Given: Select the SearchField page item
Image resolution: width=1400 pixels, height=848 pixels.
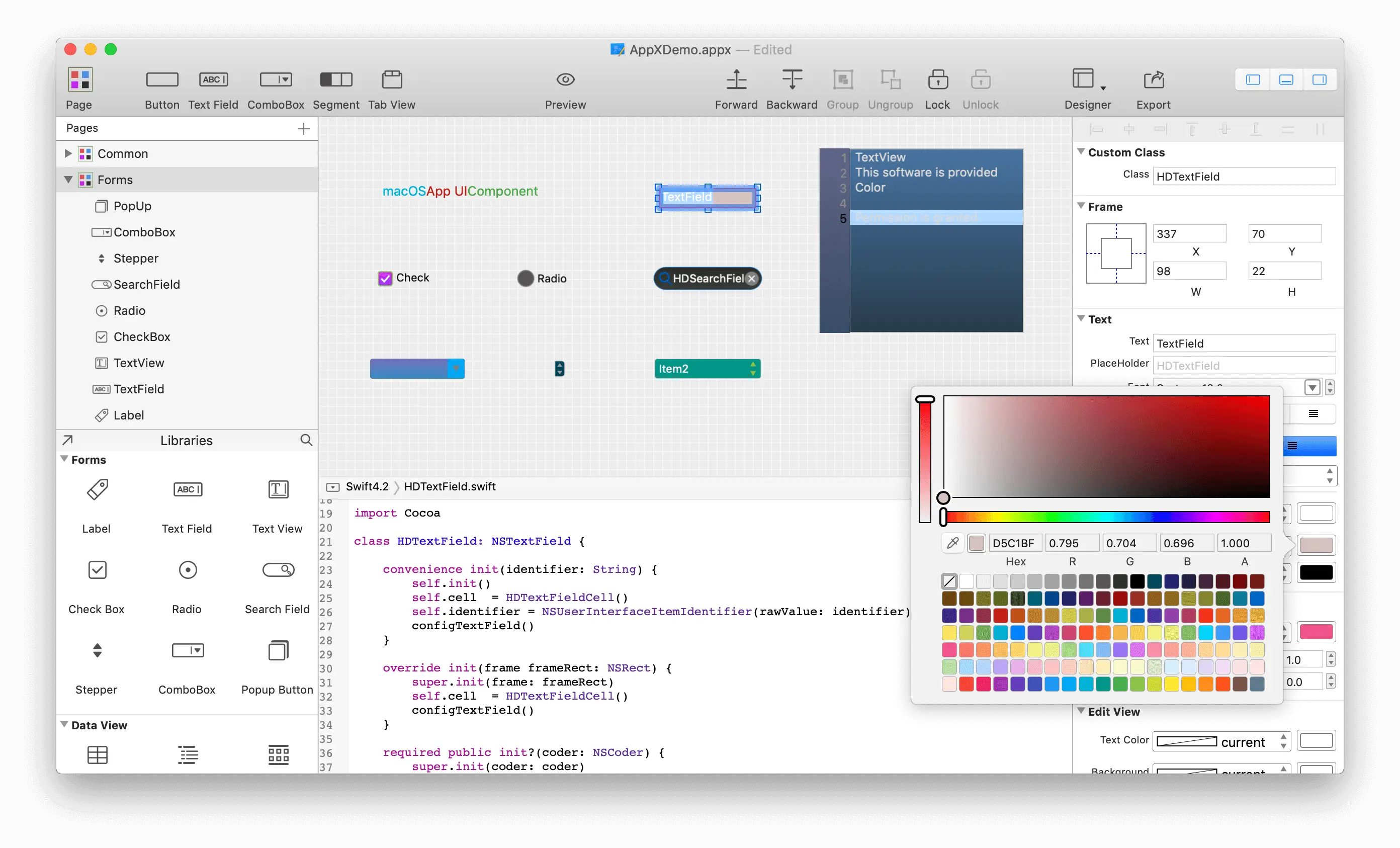Looking at the screenshot, I should (146, 284).
